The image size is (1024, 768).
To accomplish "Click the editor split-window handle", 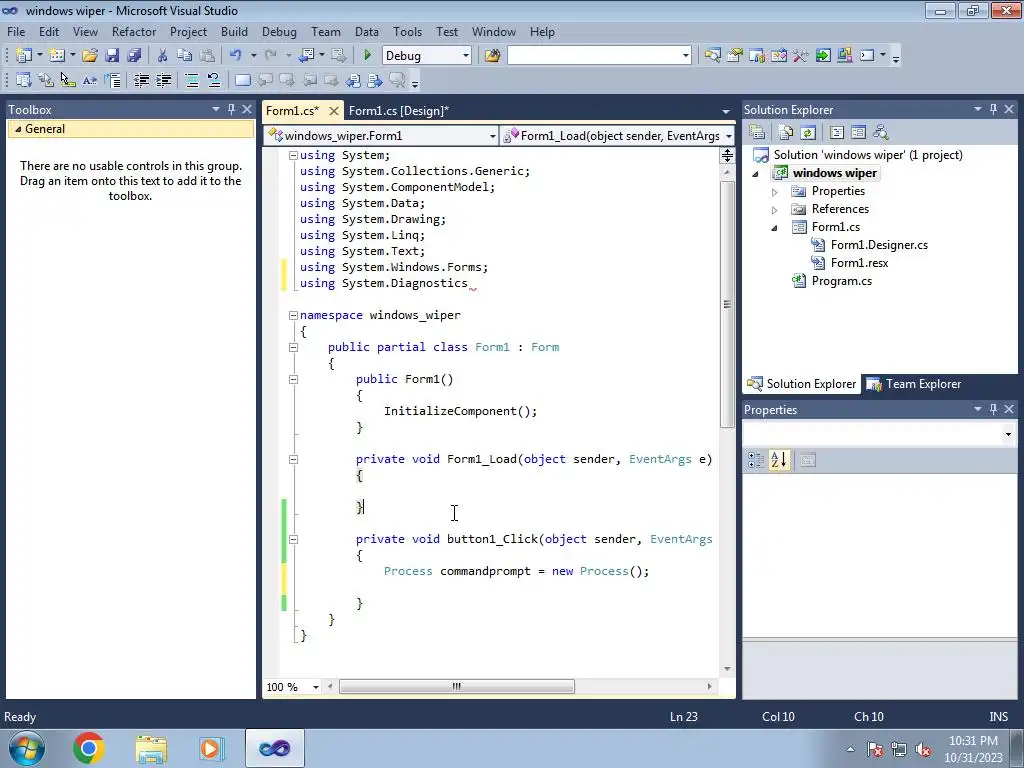I will click(x=727, y=155).
